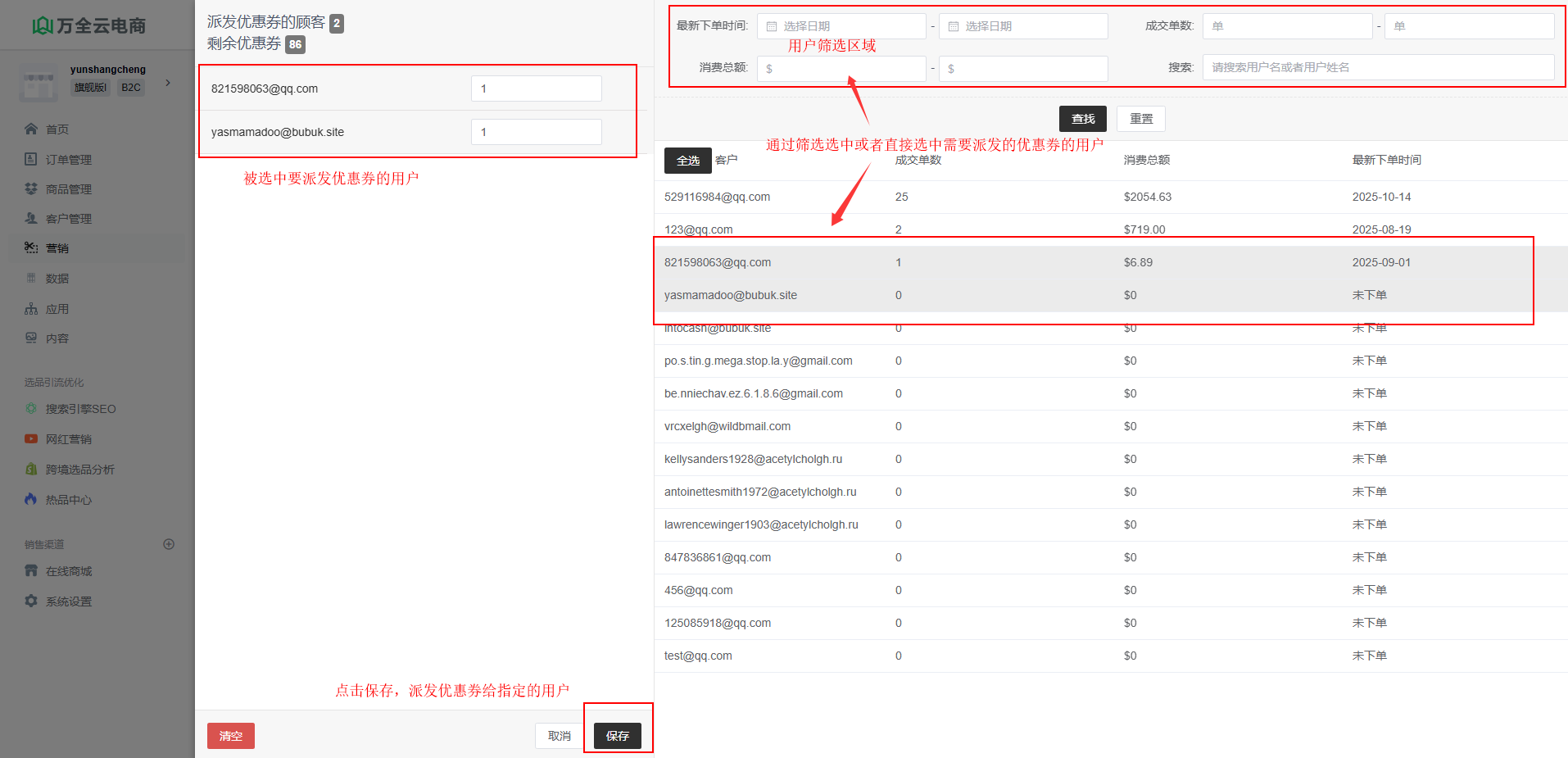Viewport: 1568px width, 758px height.
Task: Click the system settings gear icon
Action: (31, 601)
